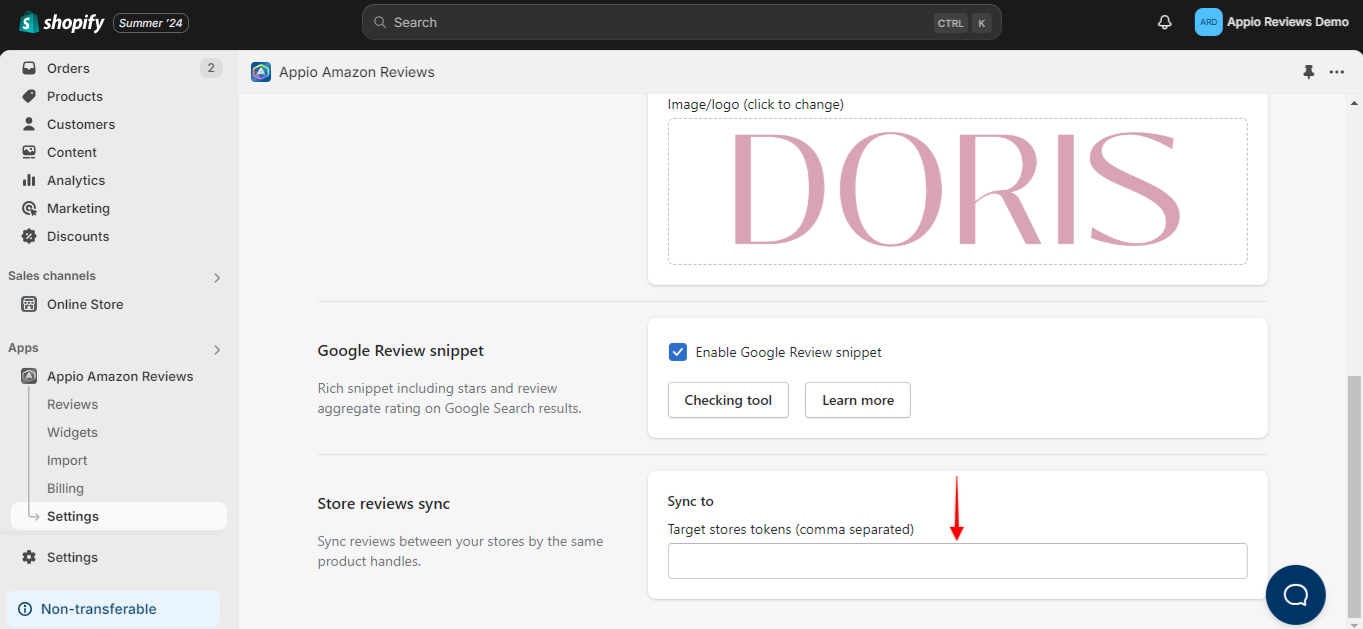
Task: Click the search magnifier icon
Action: [x=380, y=22]
